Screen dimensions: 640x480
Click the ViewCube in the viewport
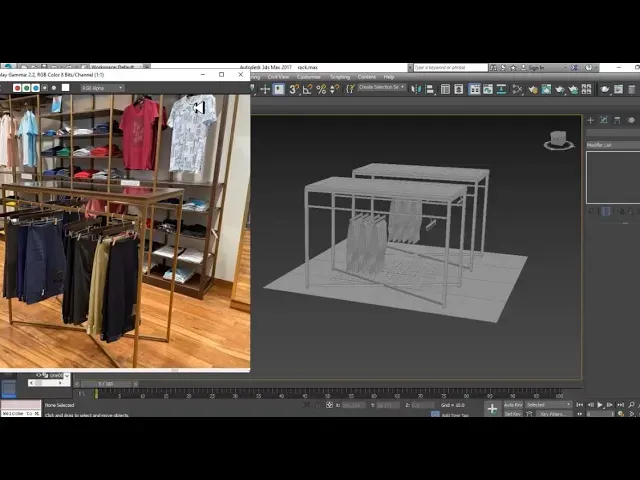(x=558, y=141)
